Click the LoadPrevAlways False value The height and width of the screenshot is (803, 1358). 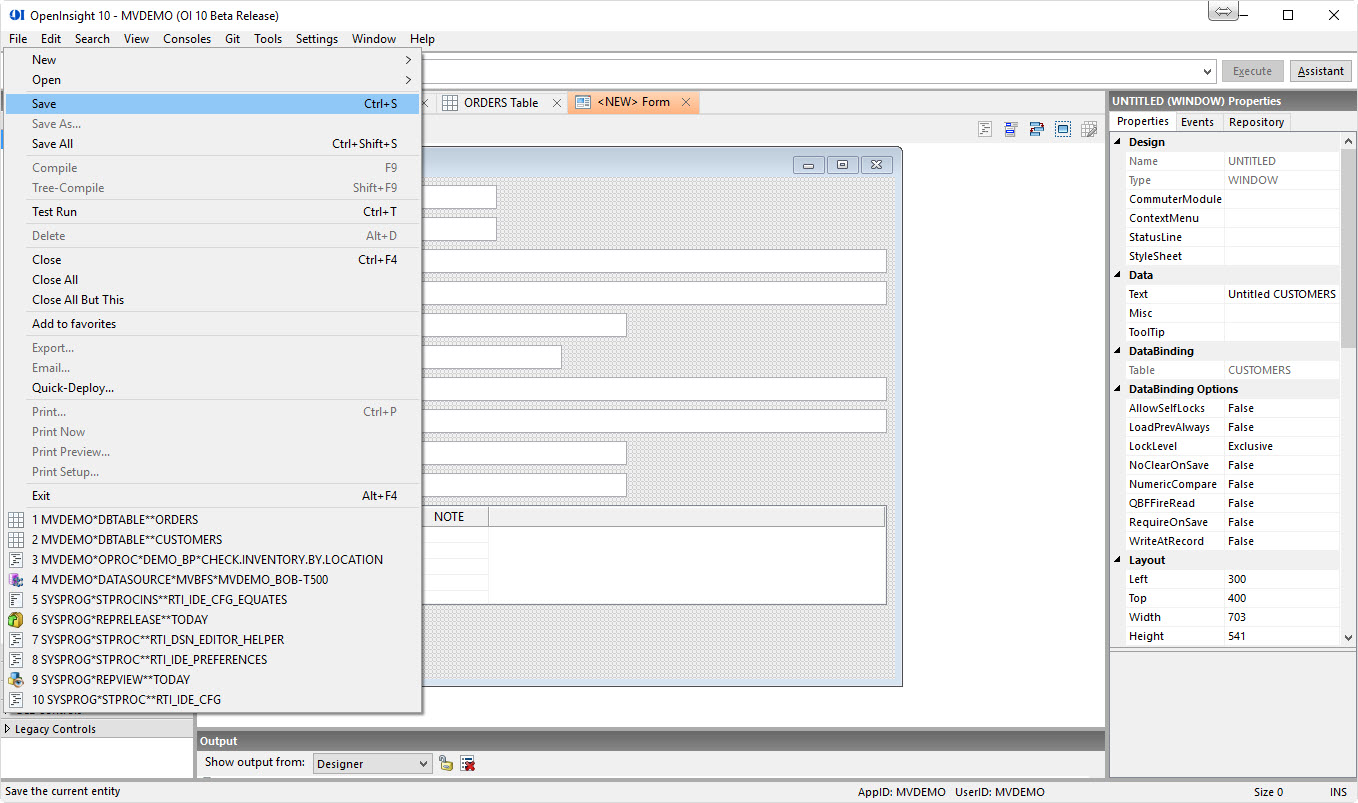1282,427
